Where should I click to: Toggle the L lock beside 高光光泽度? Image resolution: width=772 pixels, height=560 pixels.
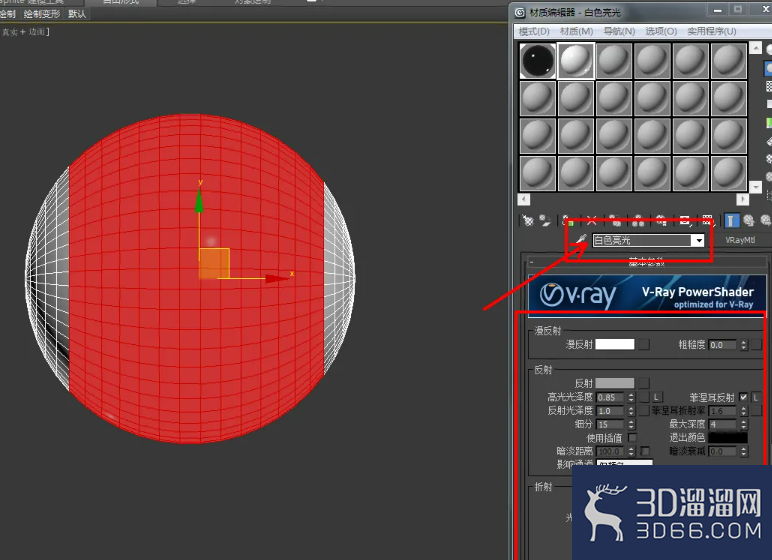pyautogui.click(x=657, y=397)
